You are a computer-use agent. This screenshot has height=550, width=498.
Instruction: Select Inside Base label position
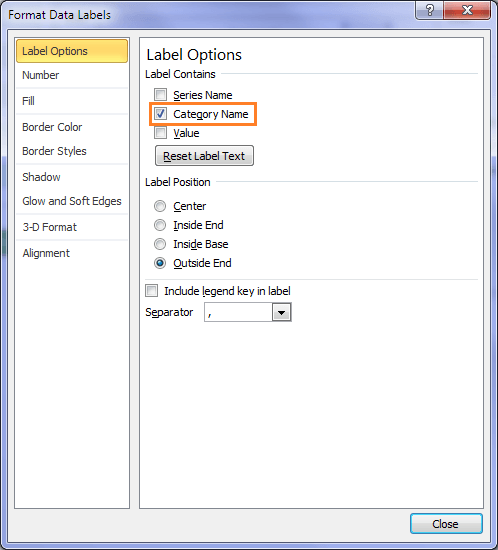point(160,244)
